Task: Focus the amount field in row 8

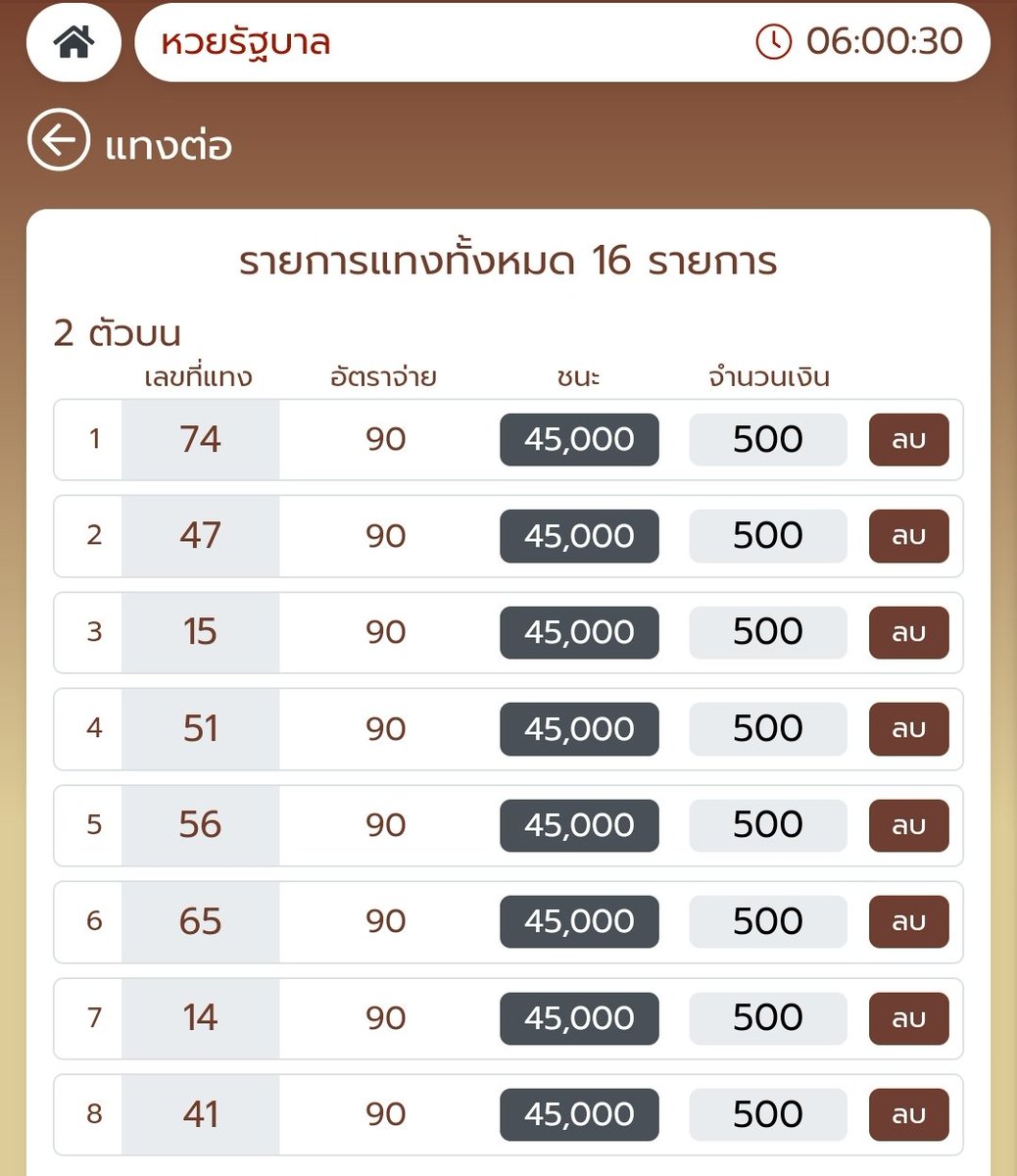Action: pos(768,1114)
